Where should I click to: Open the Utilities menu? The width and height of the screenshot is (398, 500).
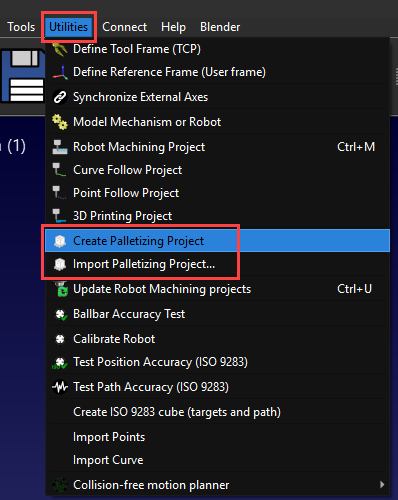tap(69, 27)
